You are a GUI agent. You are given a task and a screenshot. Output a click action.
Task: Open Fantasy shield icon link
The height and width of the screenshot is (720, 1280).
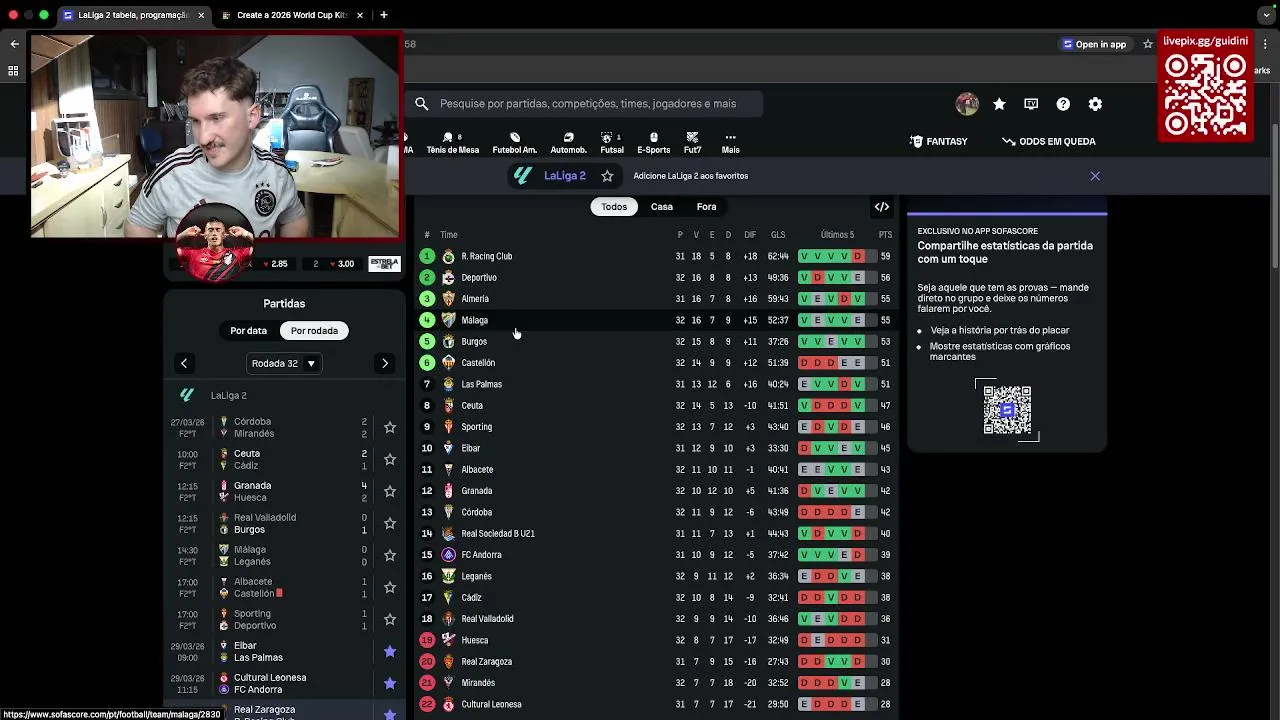click(x=916, y=142)
